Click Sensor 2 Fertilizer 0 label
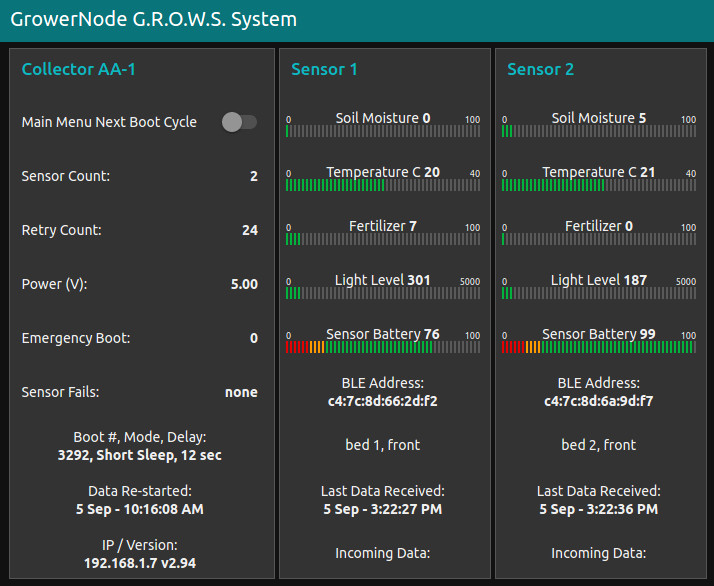714x586 pixels. click(x=599, y=226)
